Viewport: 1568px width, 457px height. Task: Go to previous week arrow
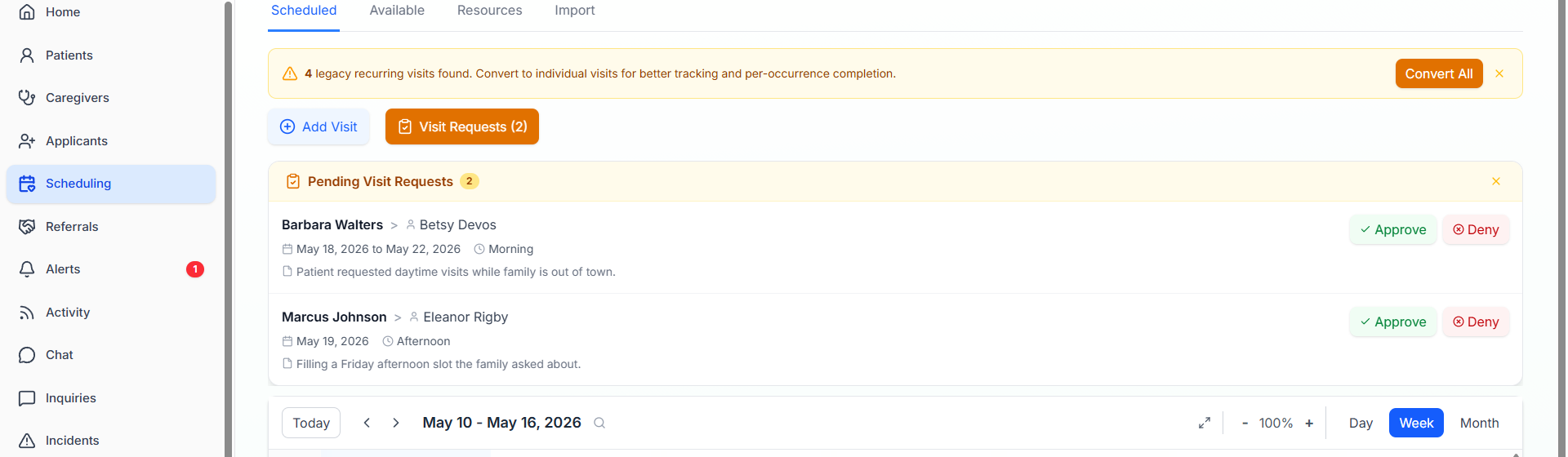click(367, 423)
